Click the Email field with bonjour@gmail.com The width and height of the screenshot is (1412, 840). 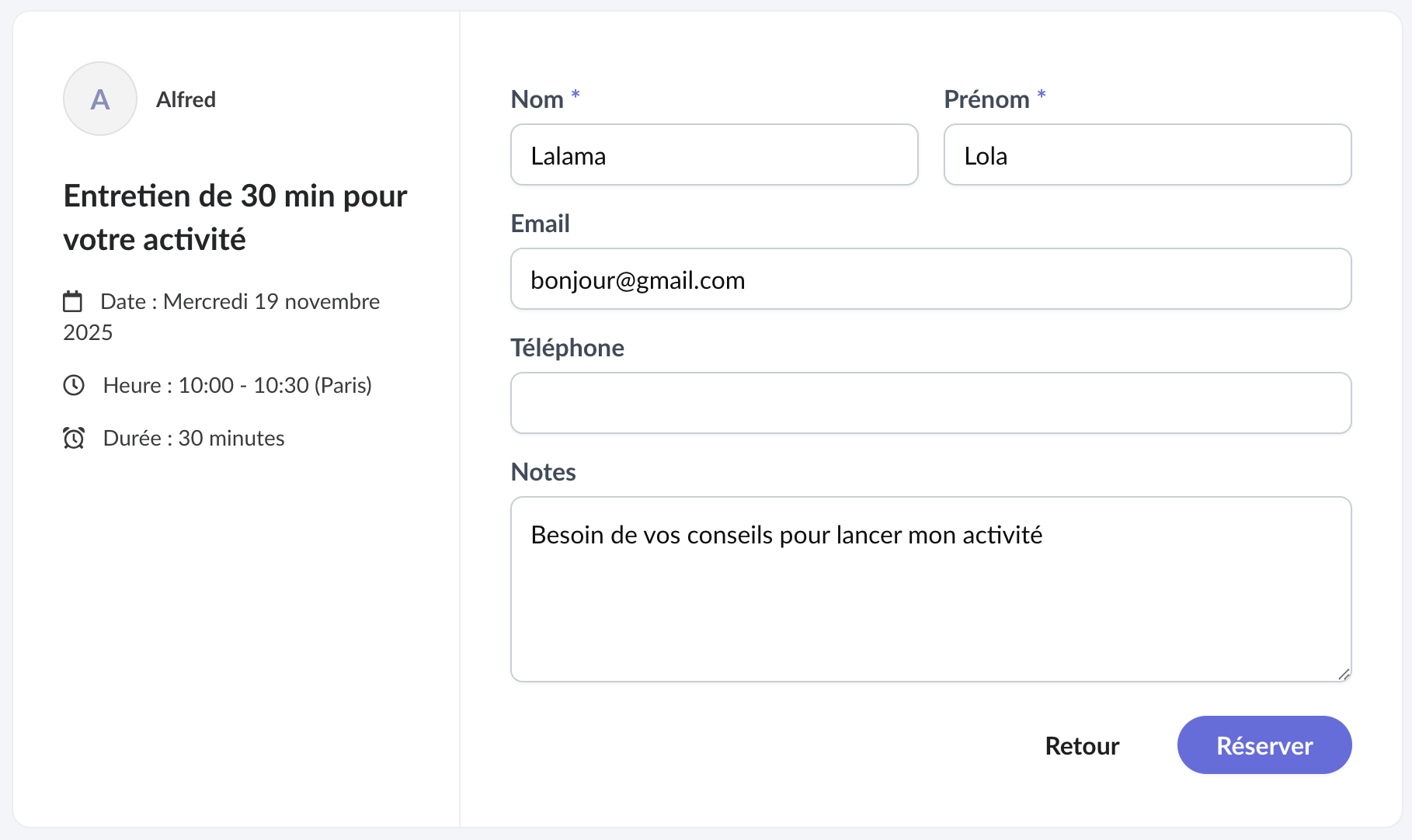[930, 279]
